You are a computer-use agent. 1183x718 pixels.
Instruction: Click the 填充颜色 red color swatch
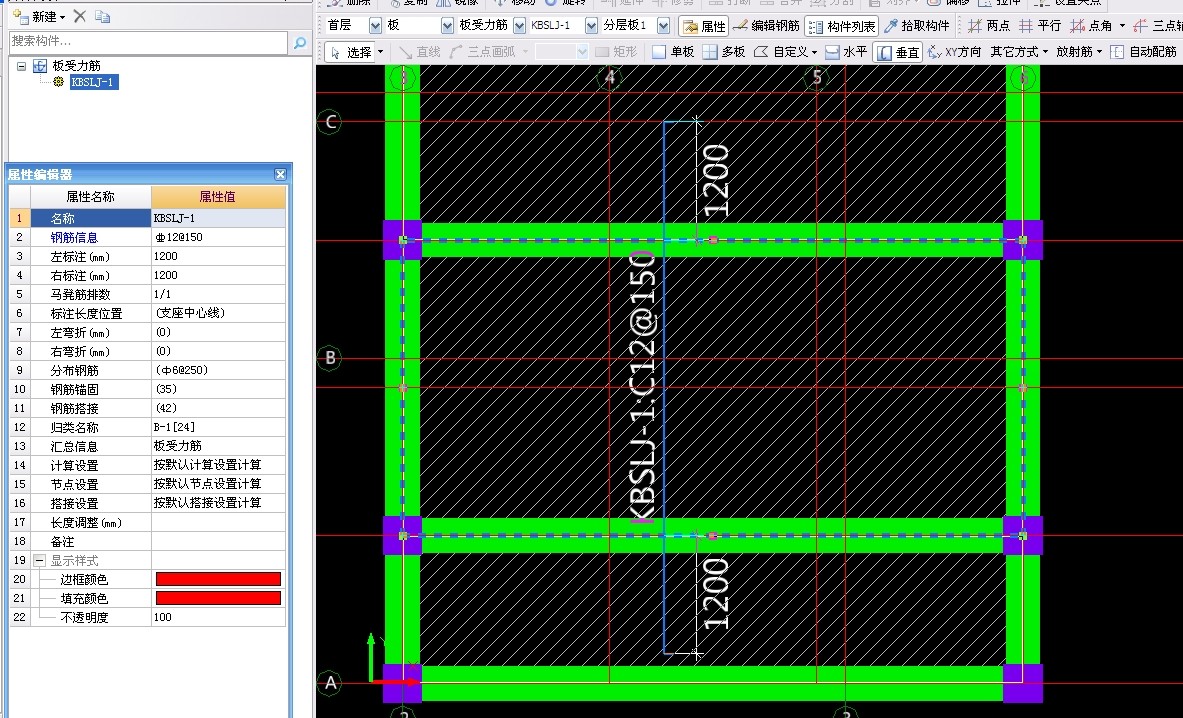(219, 598)
